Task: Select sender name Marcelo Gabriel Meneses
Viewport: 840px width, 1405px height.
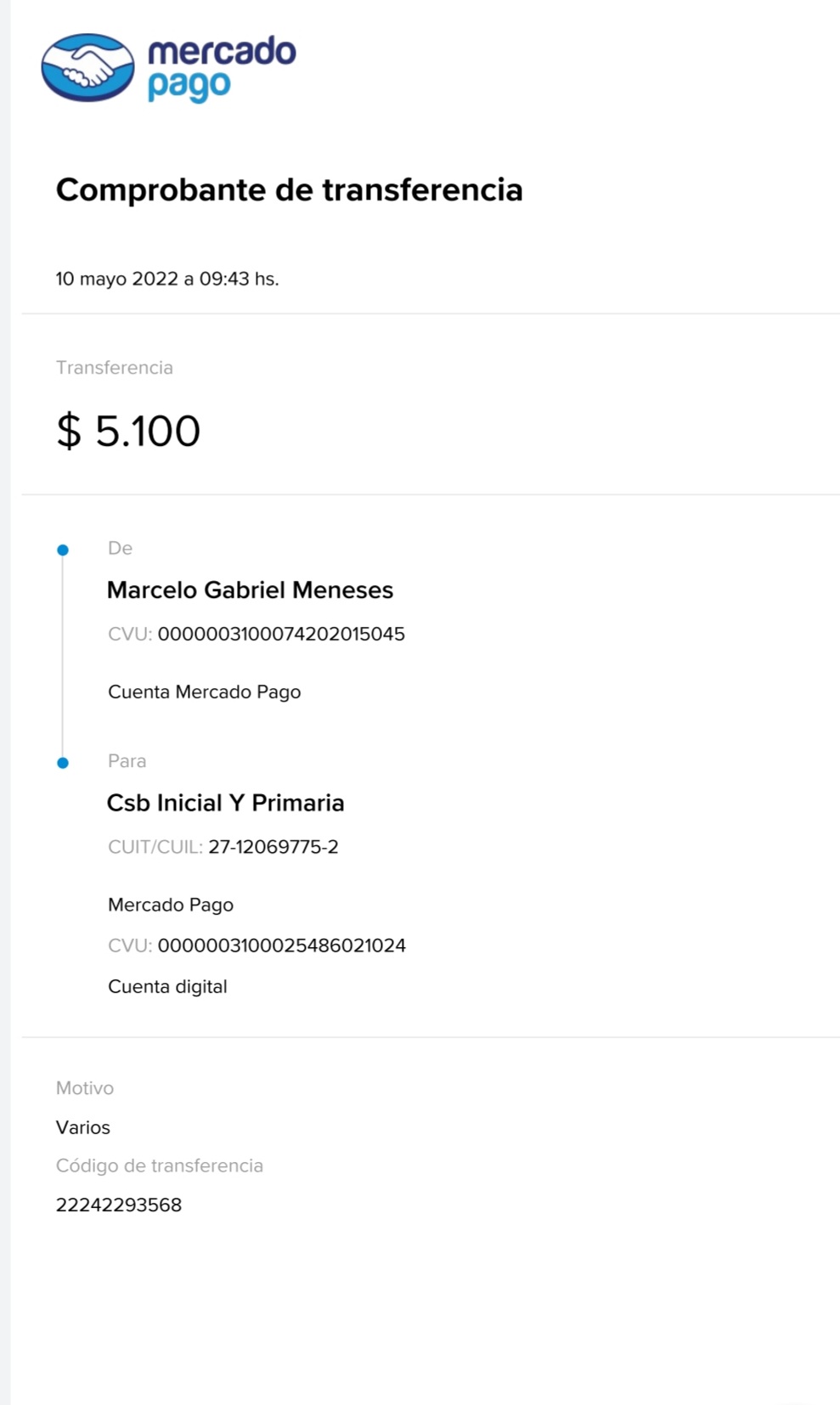Action: pyautogui.click(x=250, y=590)
